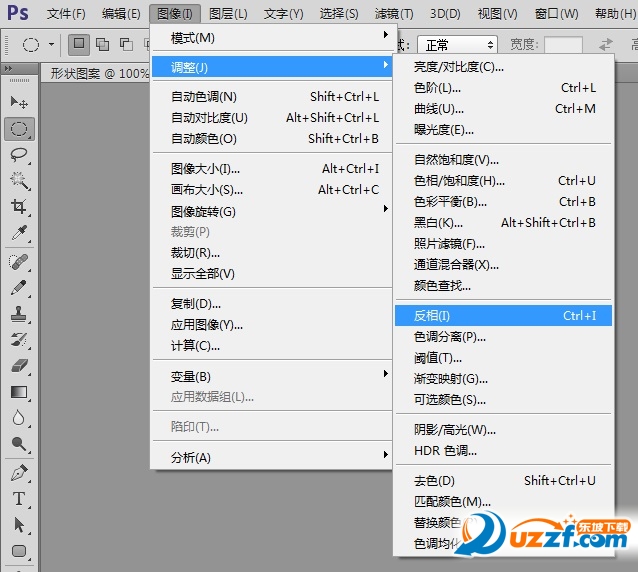Select the Pen tool
The width and height of the screenshot is (638, 572).
[x=19, y=473]
